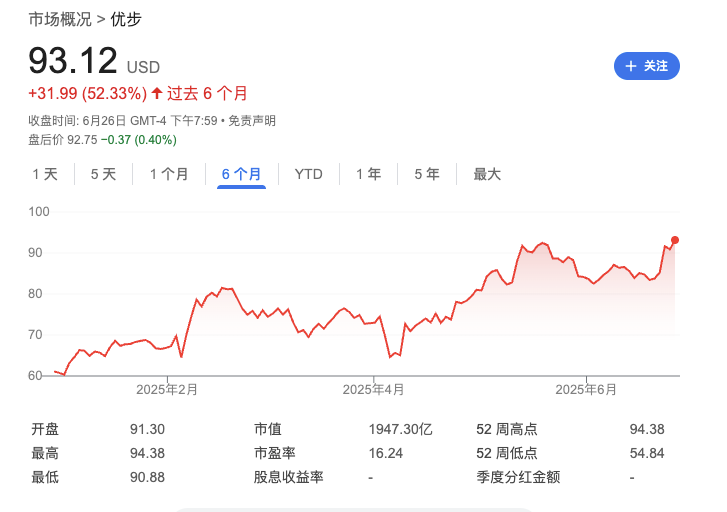This screenshot has height=512, width=727.
Task: Select the 5 天 time range tab
Action: pyautogui.click(x=103, y=174)
